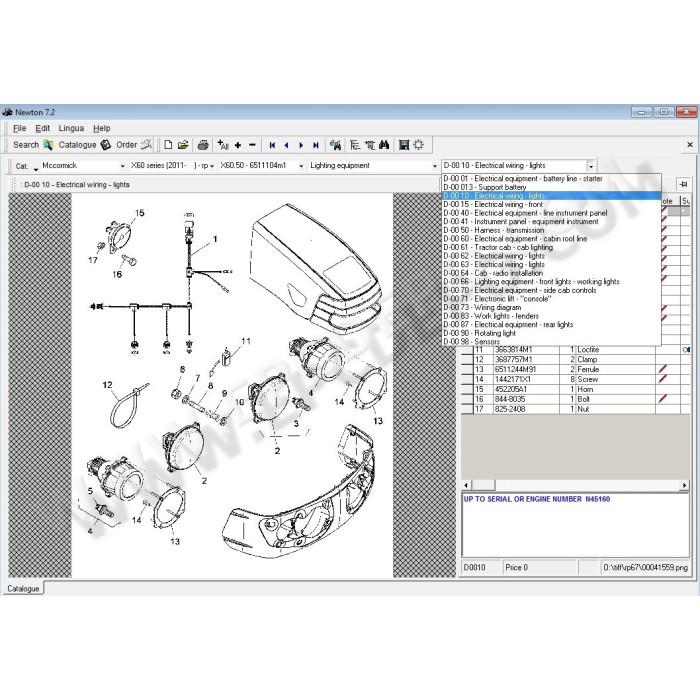
Task: Click the Print icon
Action: (x=203, y=145)
